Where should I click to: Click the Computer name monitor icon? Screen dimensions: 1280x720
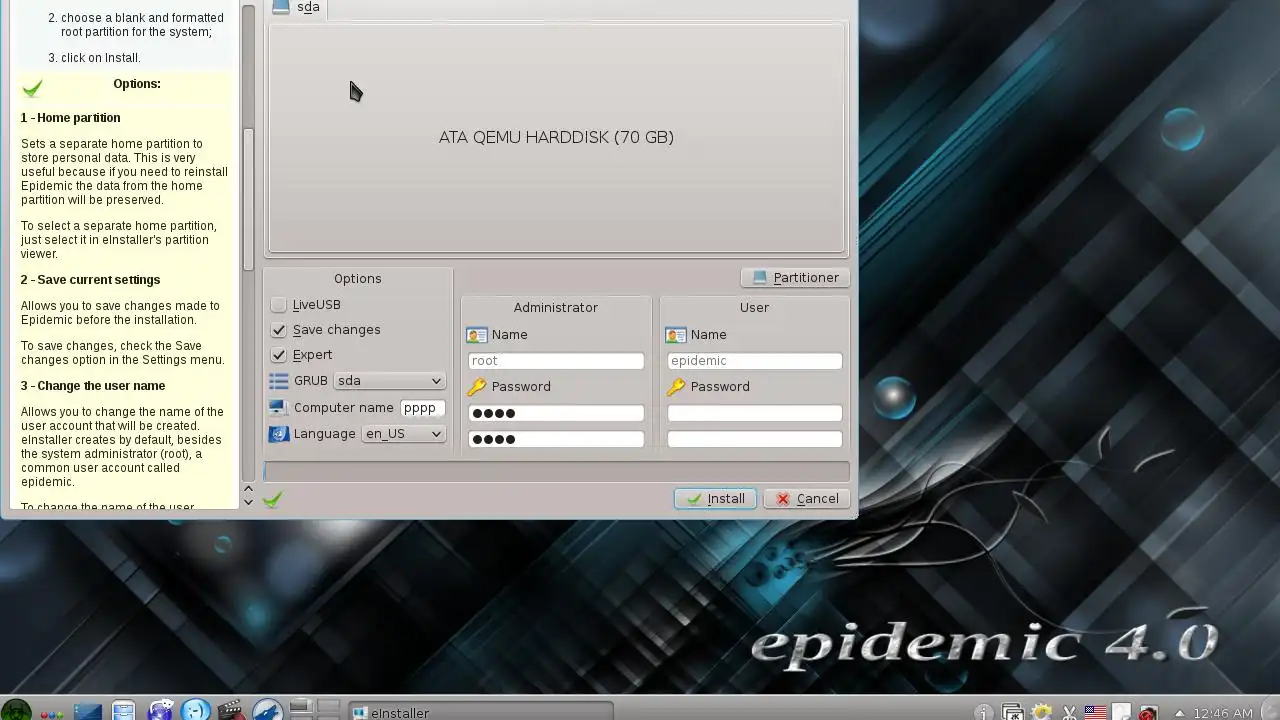click(x=279, y=407)
